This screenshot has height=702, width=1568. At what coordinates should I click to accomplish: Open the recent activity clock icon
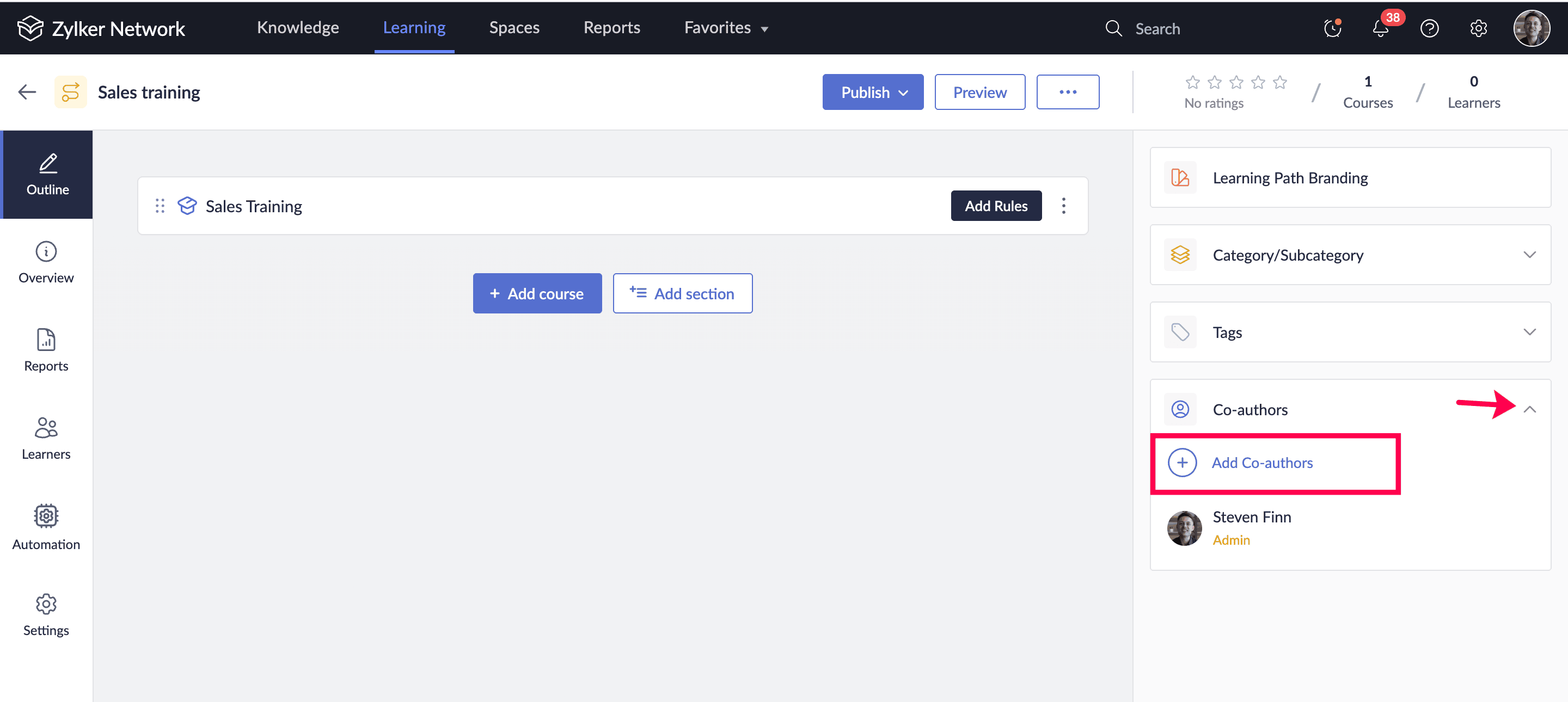[x=1332, y=29]
